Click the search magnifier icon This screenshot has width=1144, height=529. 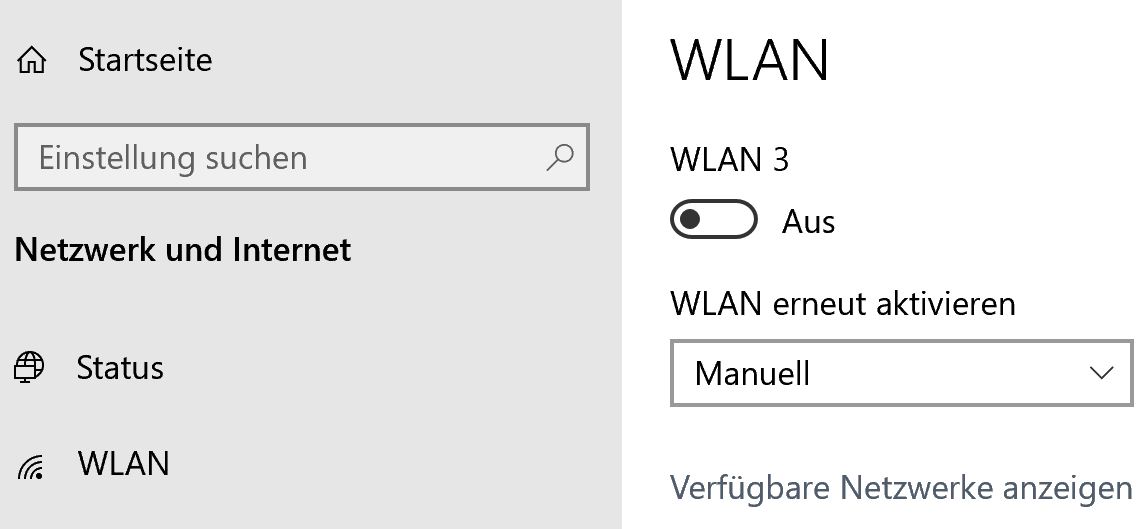coord(560,157)
